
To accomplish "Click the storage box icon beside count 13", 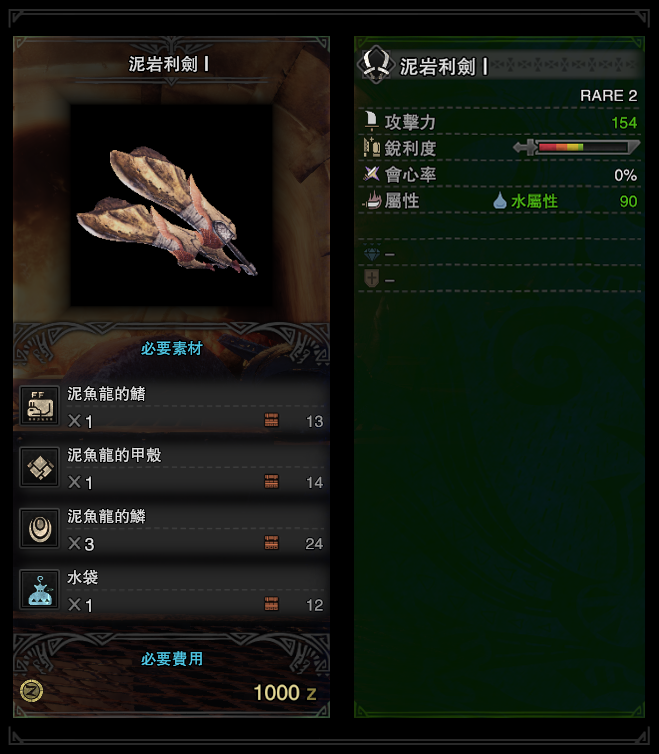I will click(x=271, y=420).
